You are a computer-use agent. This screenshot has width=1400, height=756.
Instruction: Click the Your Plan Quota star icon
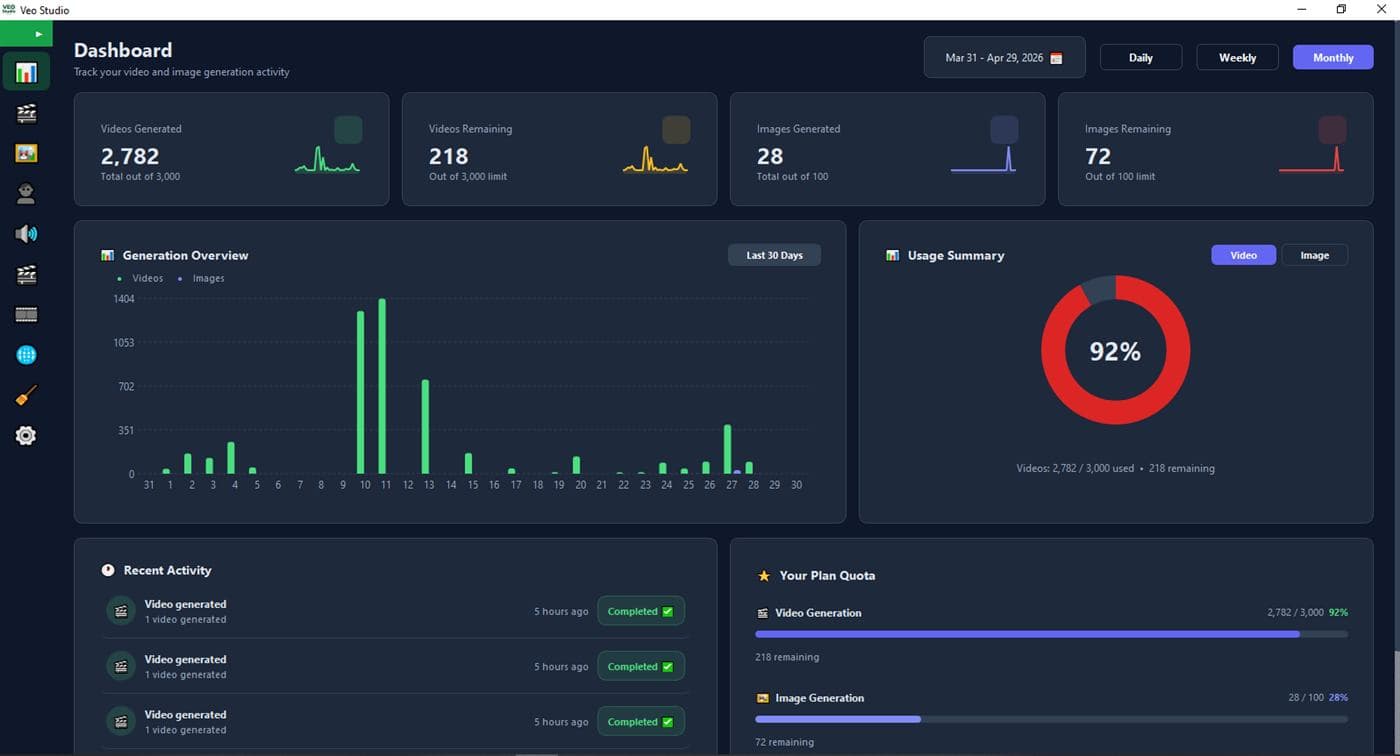(x=764, y=576)
